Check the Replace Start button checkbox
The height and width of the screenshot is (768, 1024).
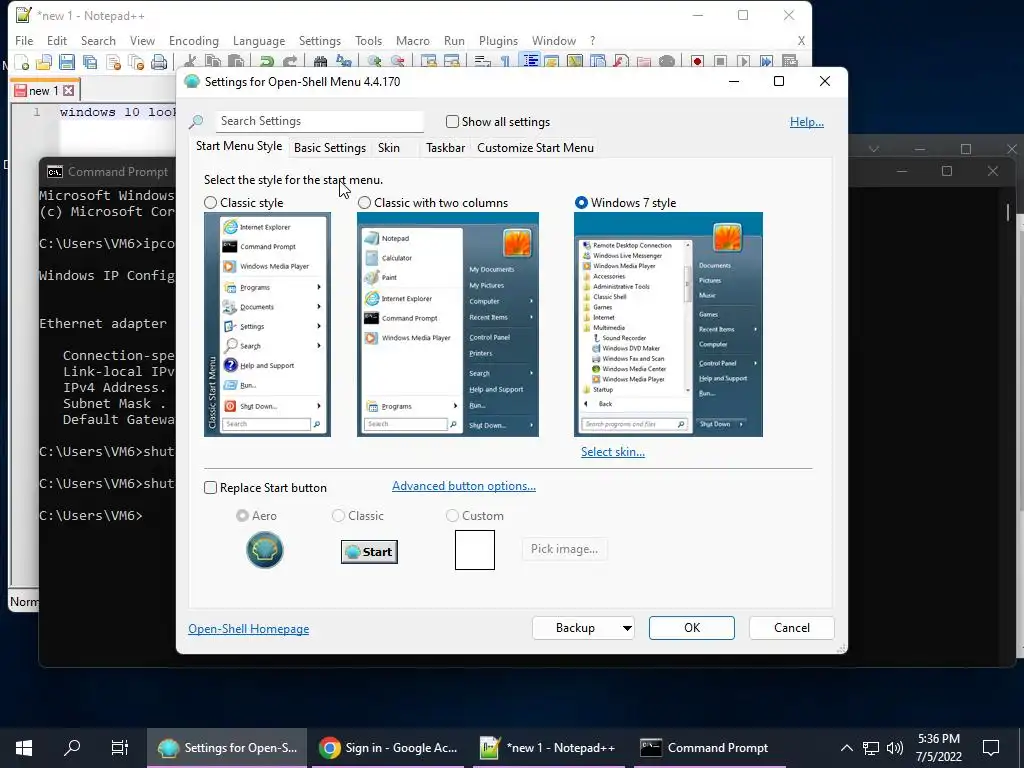tap(210, 488)
